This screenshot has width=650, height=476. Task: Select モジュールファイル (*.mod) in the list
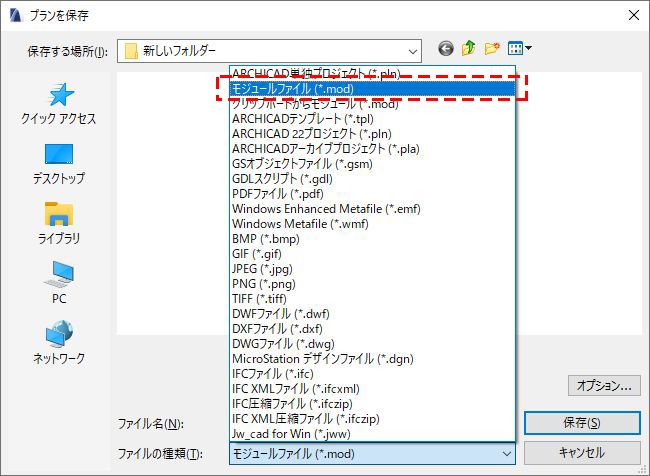pos(372,89)
